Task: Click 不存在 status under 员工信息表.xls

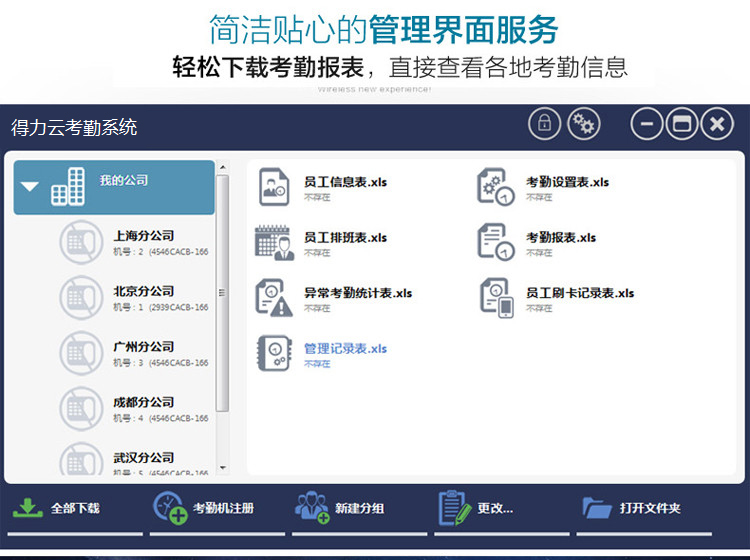Action: tap(317, 197)
